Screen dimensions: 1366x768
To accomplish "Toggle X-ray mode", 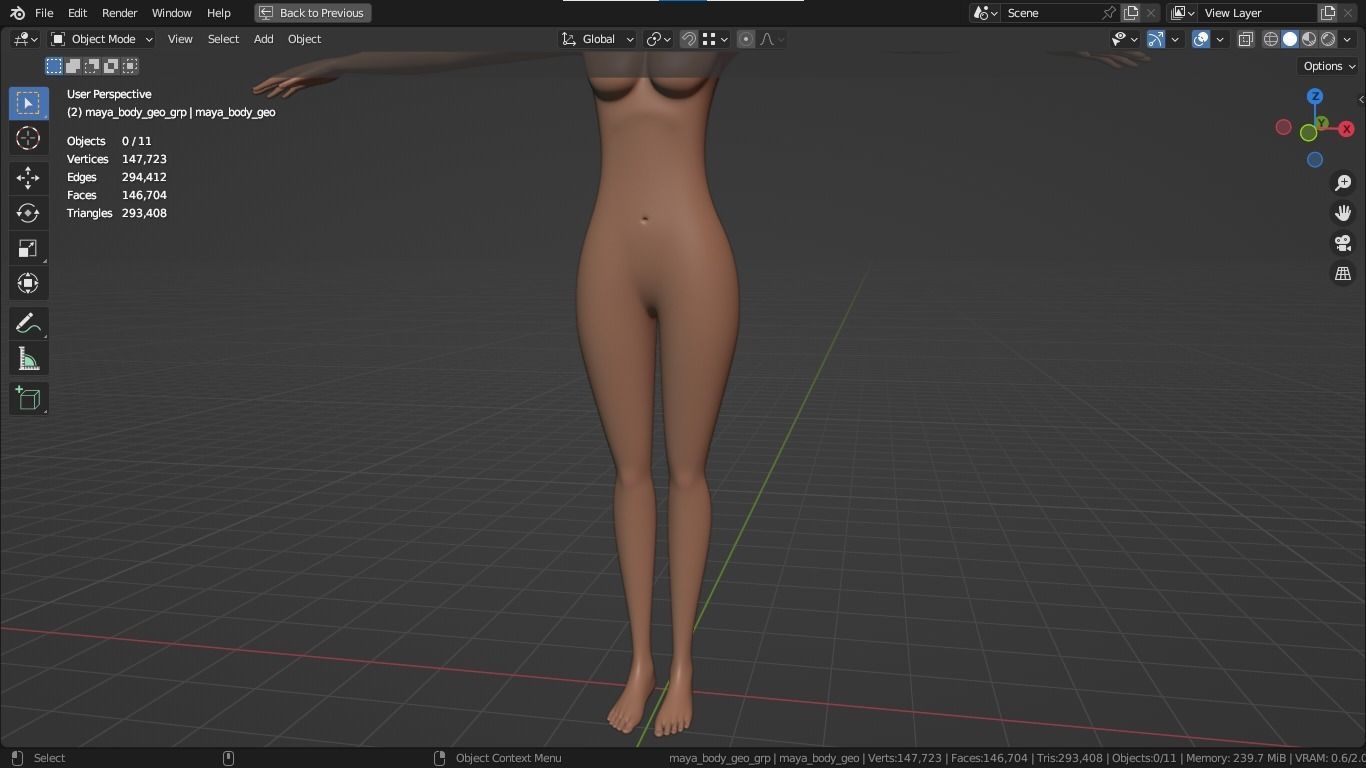I will pyautogui.click(x=1245, y=39).
